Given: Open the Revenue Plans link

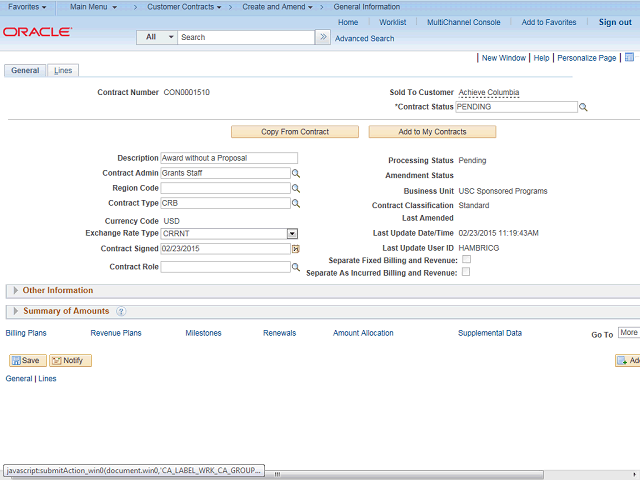Looking at the screenshot, I should (x=116, y=333).
